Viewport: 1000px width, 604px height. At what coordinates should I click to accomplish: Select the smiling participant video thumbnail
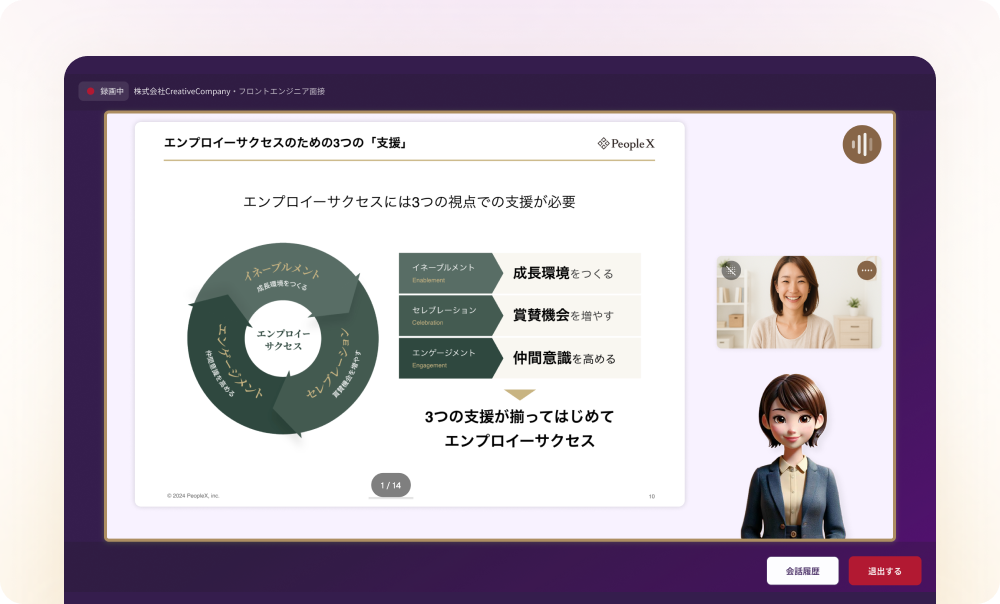point(798,302)
